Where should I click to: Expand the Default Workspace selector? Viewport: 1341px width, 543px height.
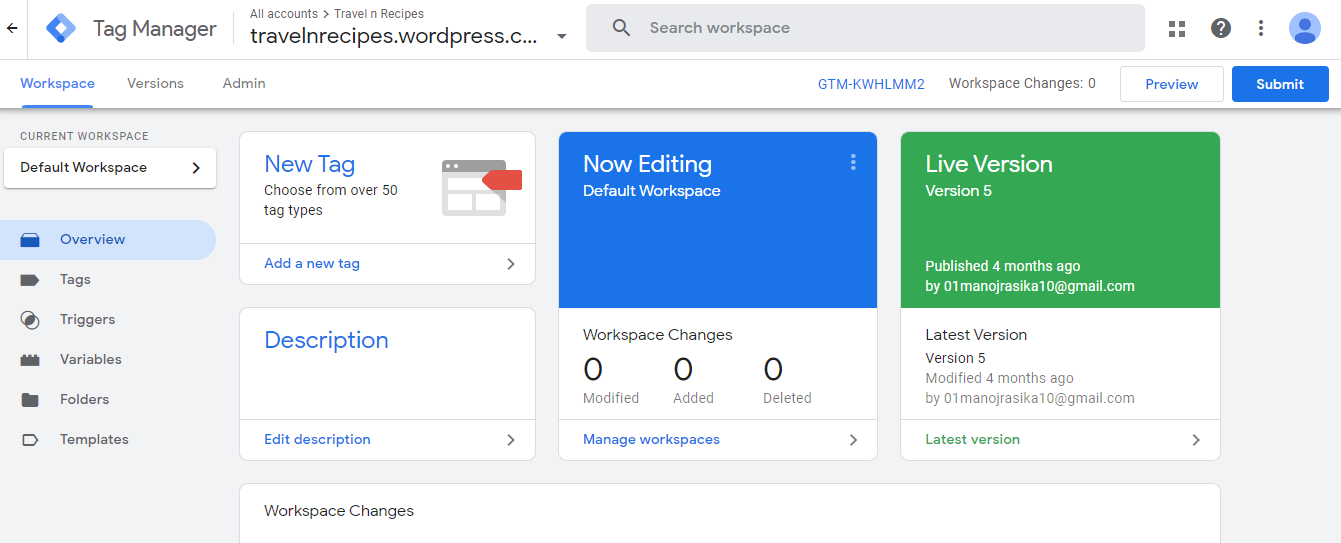point(110,168)
